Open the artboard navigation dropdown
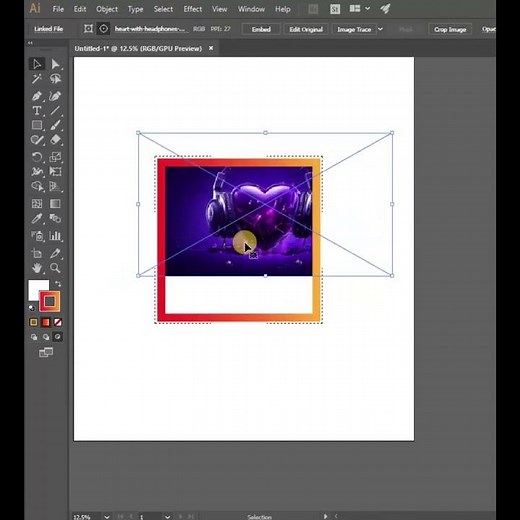 tap(167, 517)
